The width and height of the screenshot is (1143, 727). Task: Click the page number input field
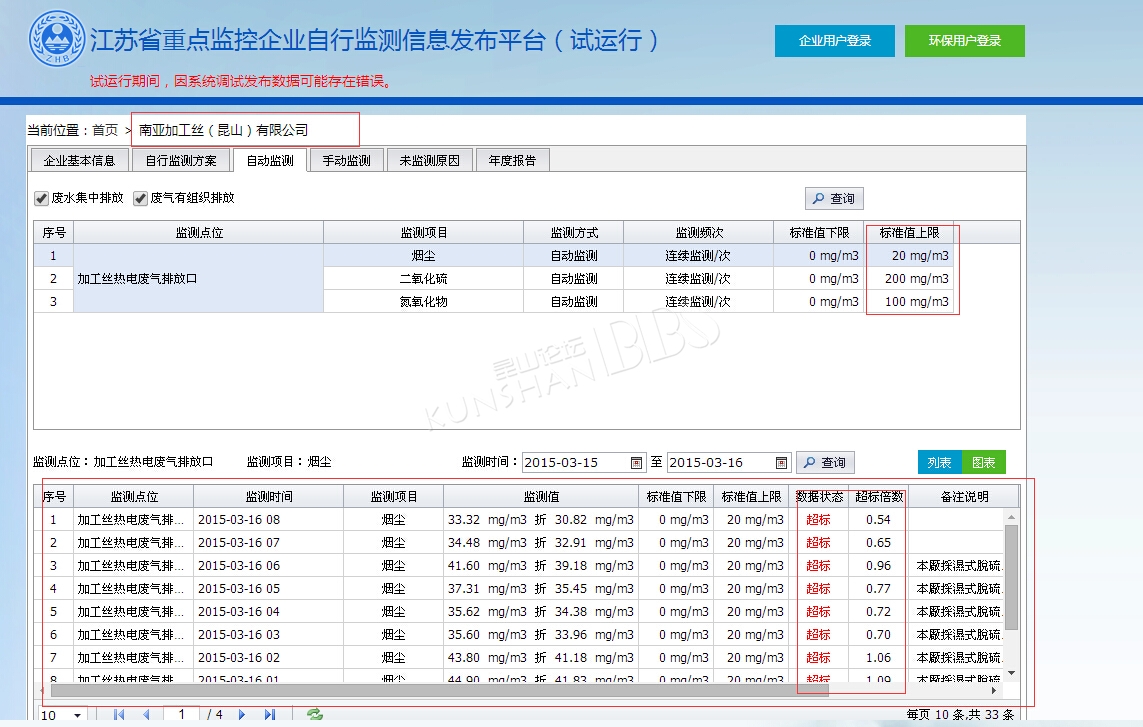pyautogui.click(x=181, y=714)
